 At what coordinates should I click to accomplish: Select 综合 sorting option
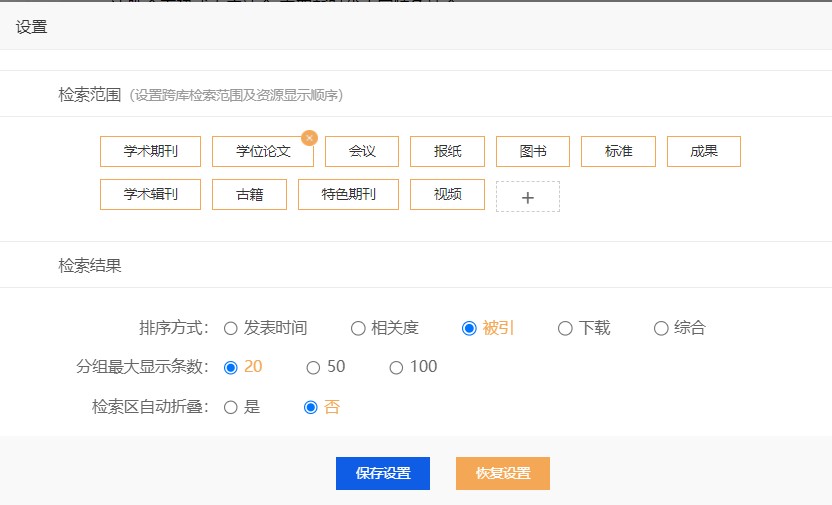[x=661, y=328]
